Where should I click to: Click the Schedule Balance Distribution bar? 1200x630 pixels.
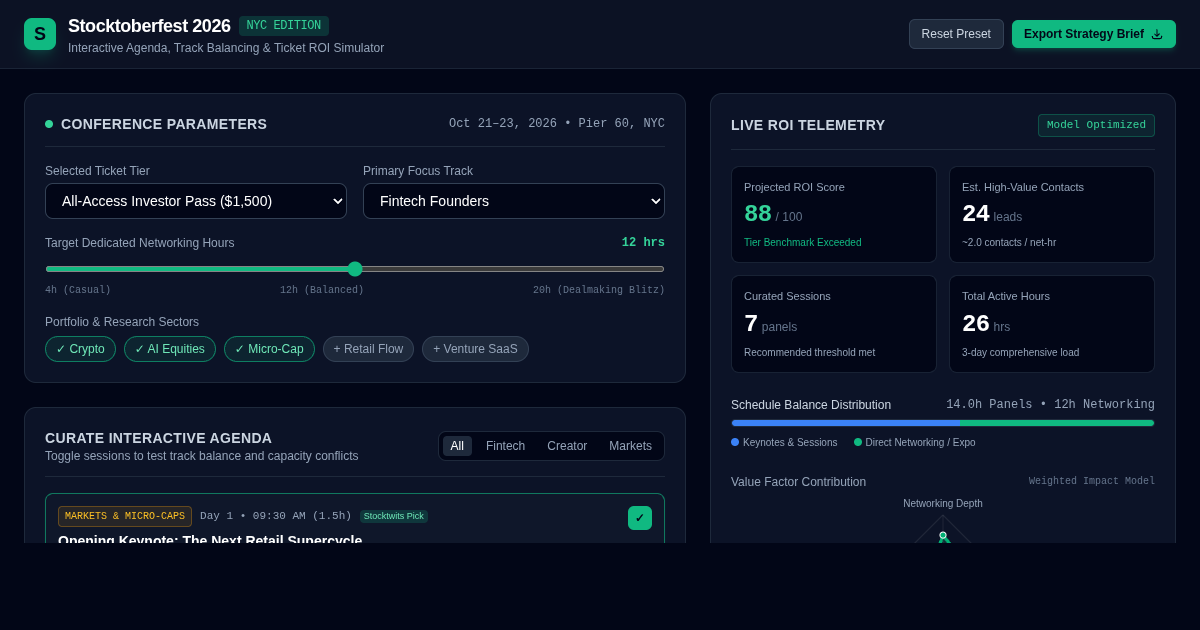943,423
